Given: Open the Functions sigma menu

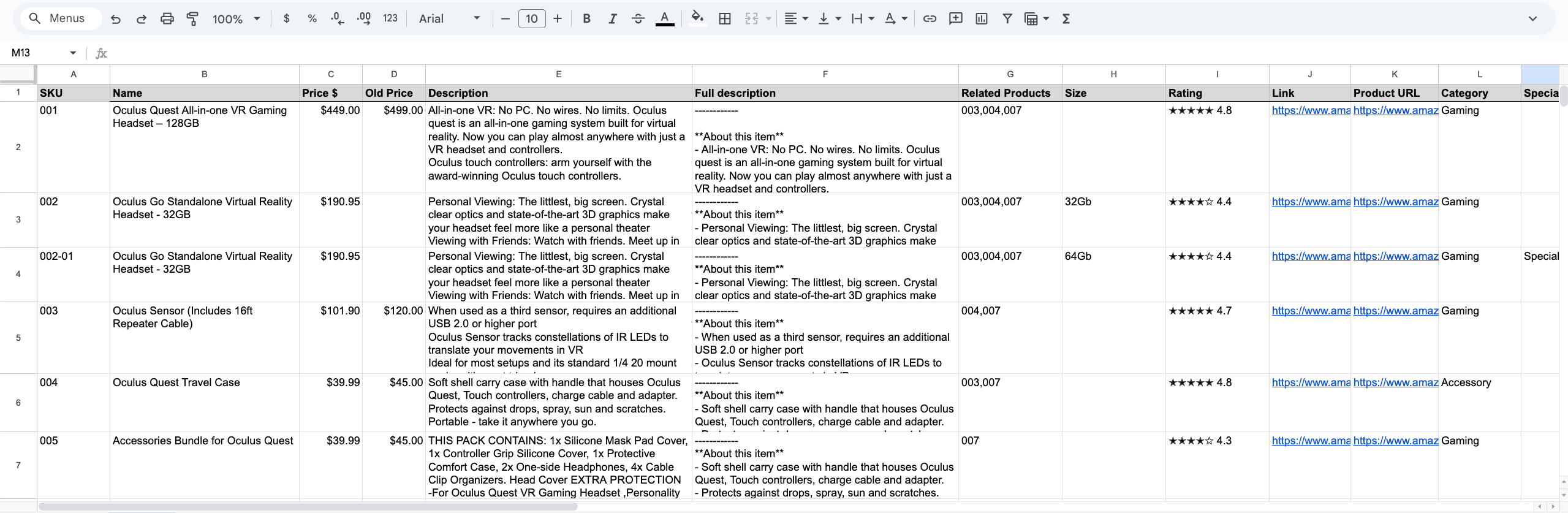Looking at the screenshot, I should click(x=1066, y=19).
